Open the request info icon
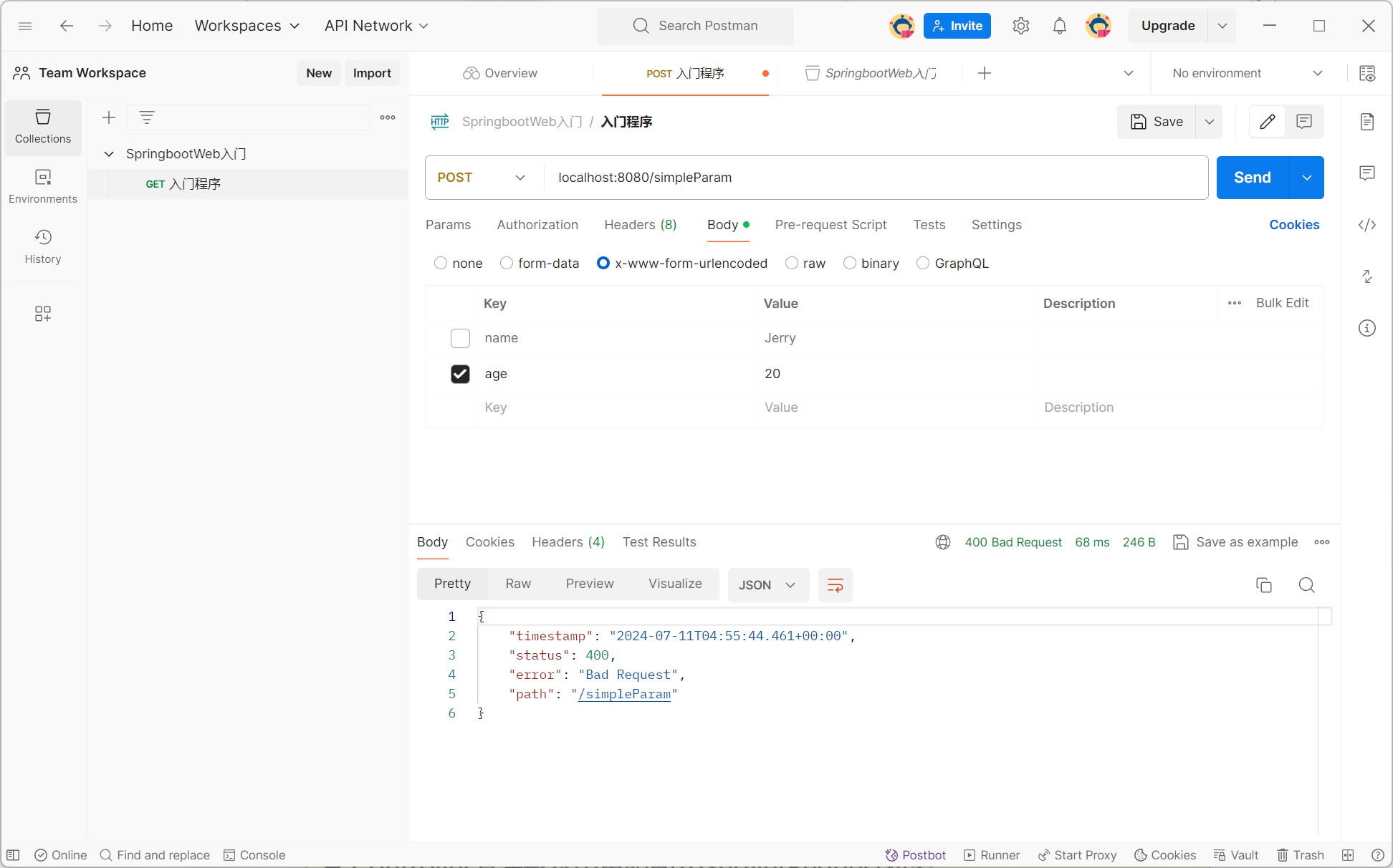 click(1367, 328)
